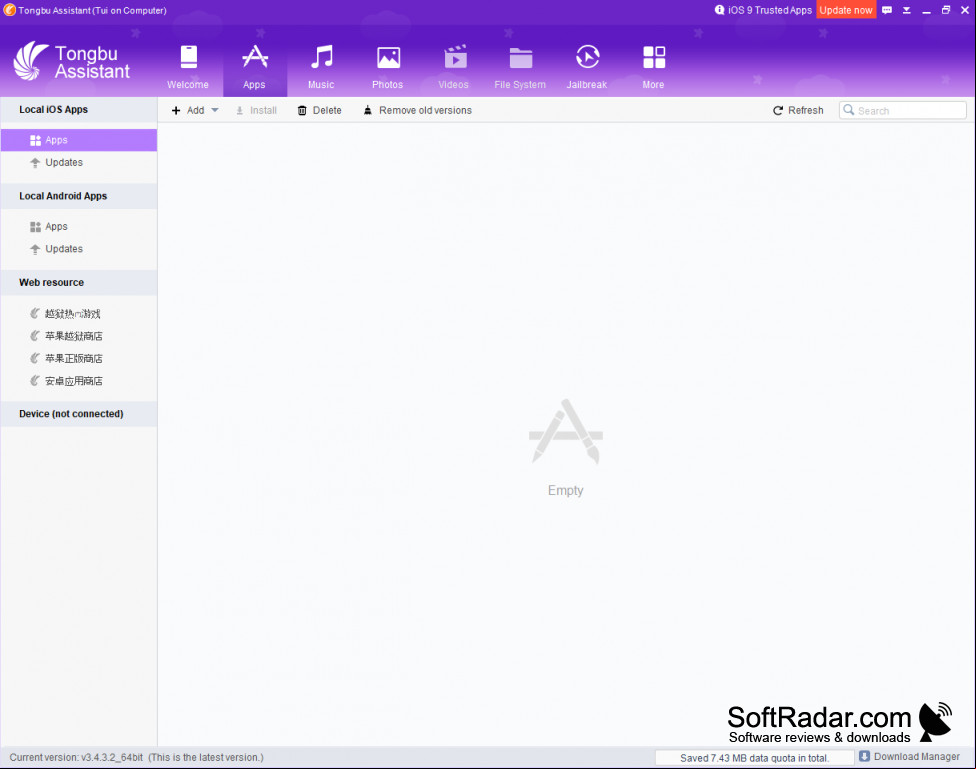This screenshot has width=976, height=769.
Task: Click the search magnifier icon
Action: 848,110
